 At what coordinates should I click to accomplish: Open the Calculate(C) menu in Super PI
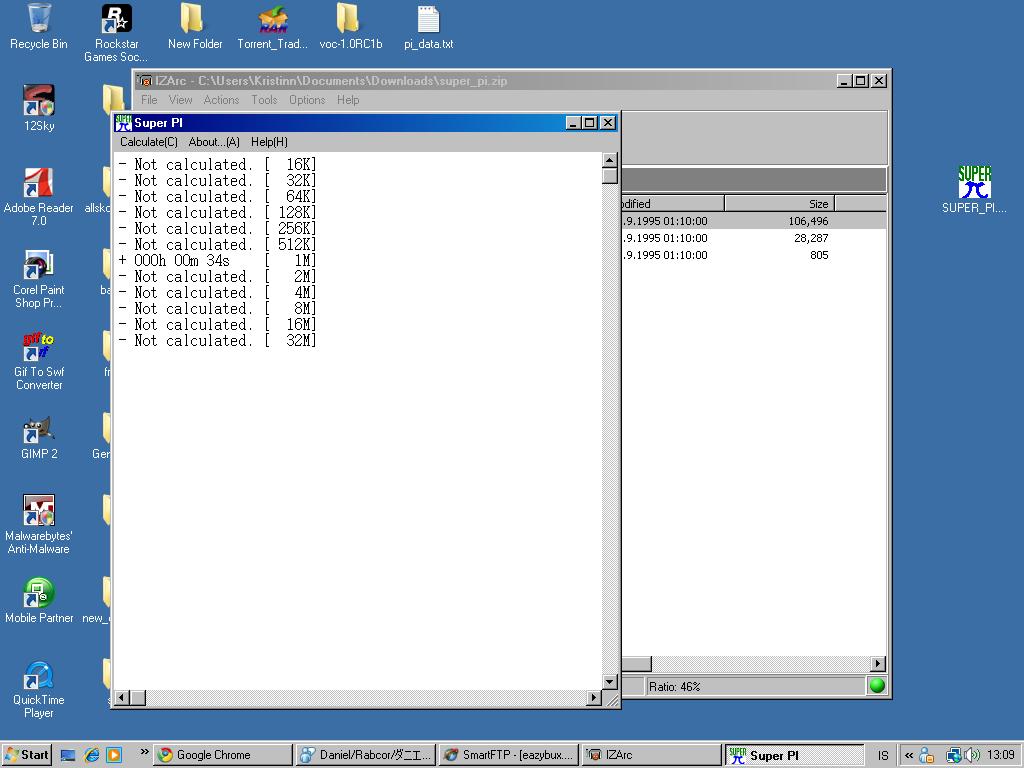coord(149,142)
